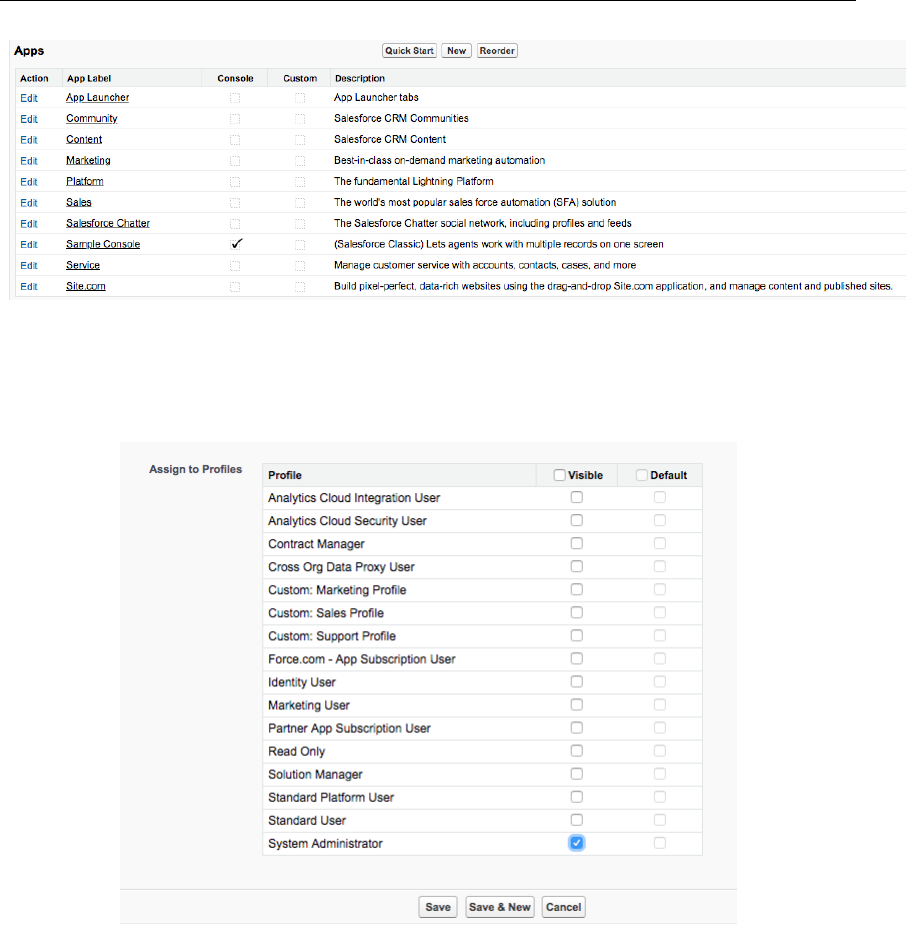Check Visible for Identity User
Screen dimensions: 906x941
tap(577, 681)
